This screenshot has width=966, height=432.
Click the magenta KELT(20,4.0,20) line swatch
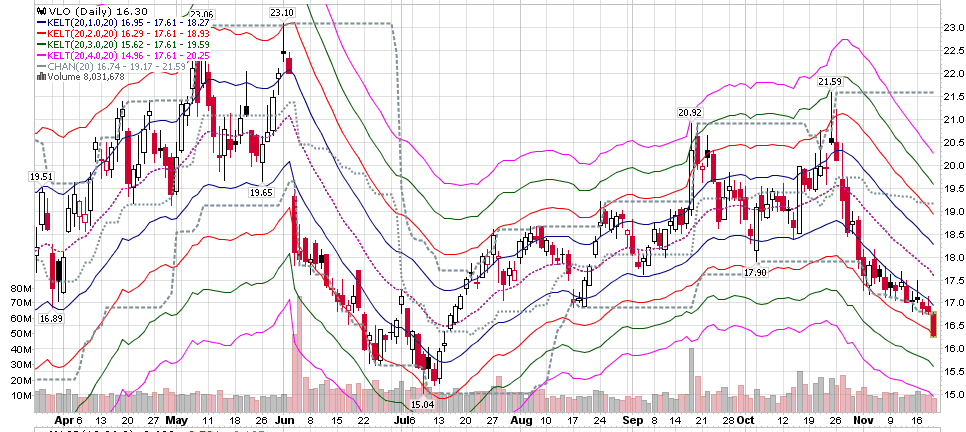pos(42,55)
